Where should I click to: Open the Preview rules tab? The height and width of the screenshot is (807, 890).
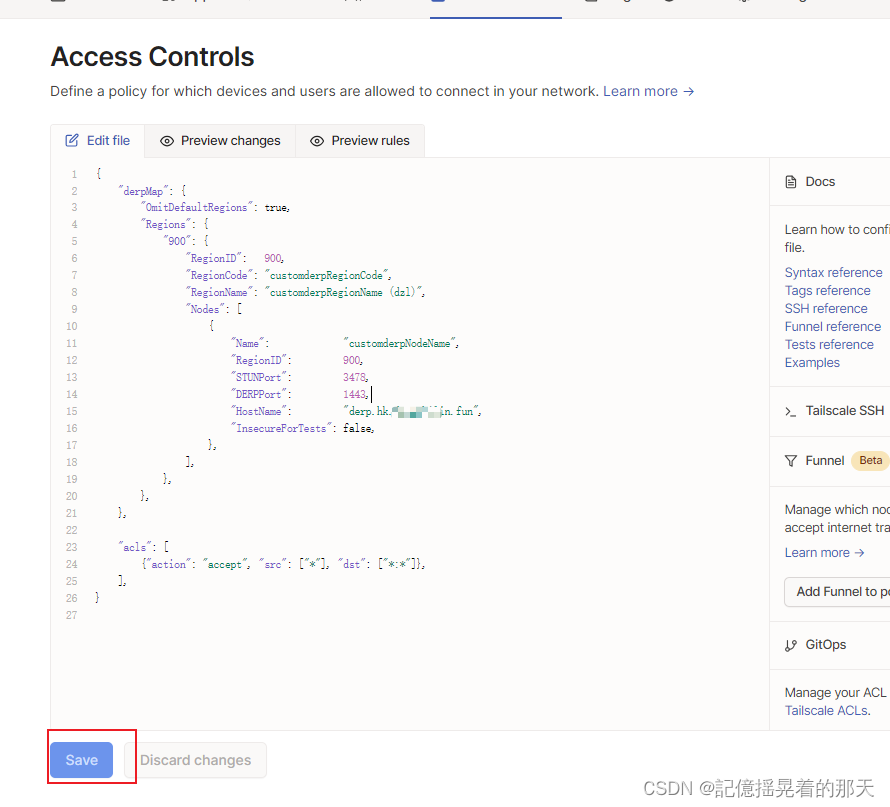click(x=360, y=141)
